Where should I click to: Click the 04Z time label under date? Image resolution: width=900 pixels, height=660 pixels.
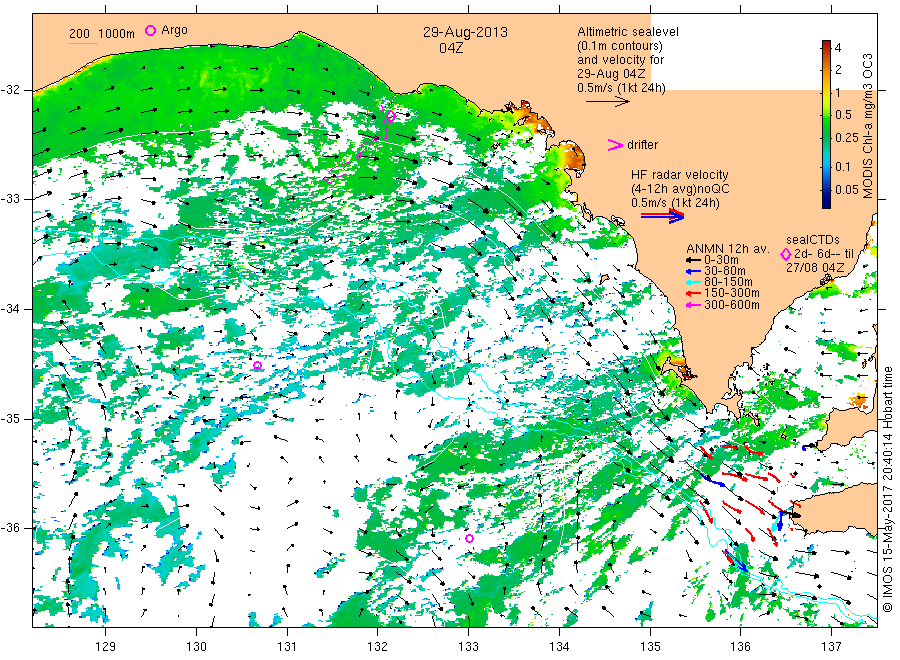(x=451, y=48)
